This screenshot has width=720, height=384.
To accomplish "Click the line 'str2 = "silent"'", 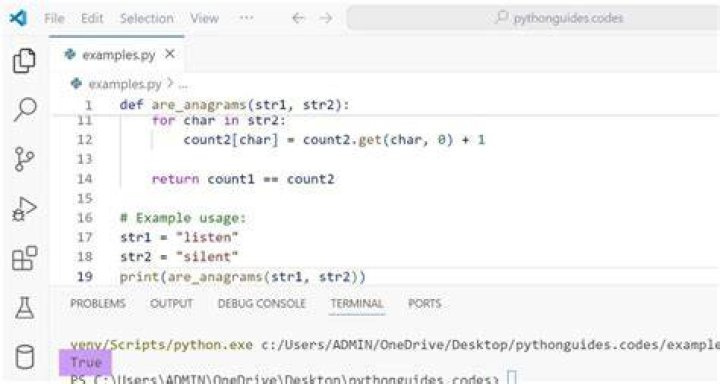I will pos(179,257).
